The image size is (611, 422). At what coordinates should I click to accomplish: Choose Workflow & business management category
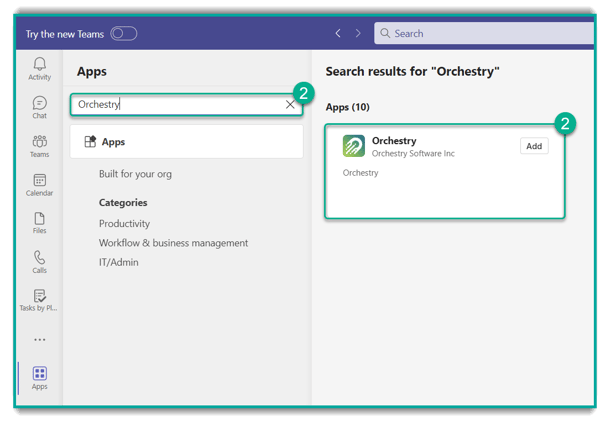[173, 243]
